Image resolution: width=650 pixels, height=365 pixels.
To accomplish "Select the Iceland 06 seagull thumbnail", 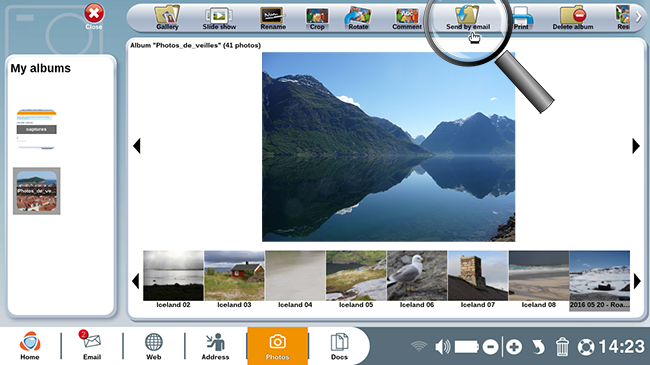I will [417, 280].
